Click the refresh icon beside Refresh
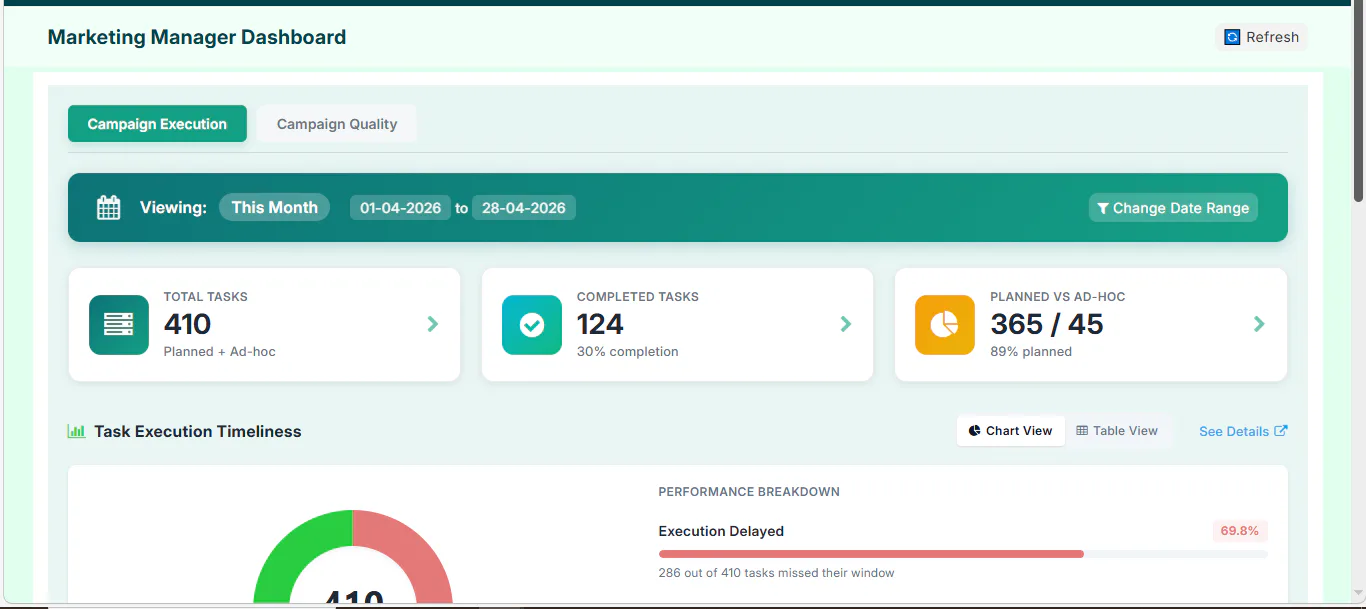Viewport: 1366px width, 609px height. (x=1232, y=37)
